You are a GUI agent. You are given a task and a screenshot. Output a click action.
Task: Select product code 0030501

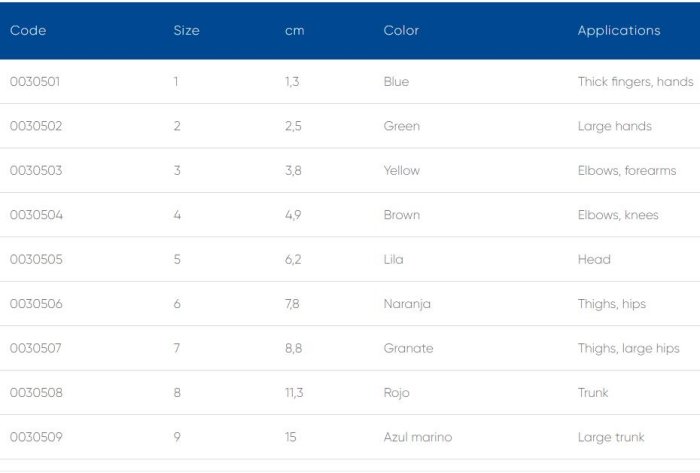[35, 82]
